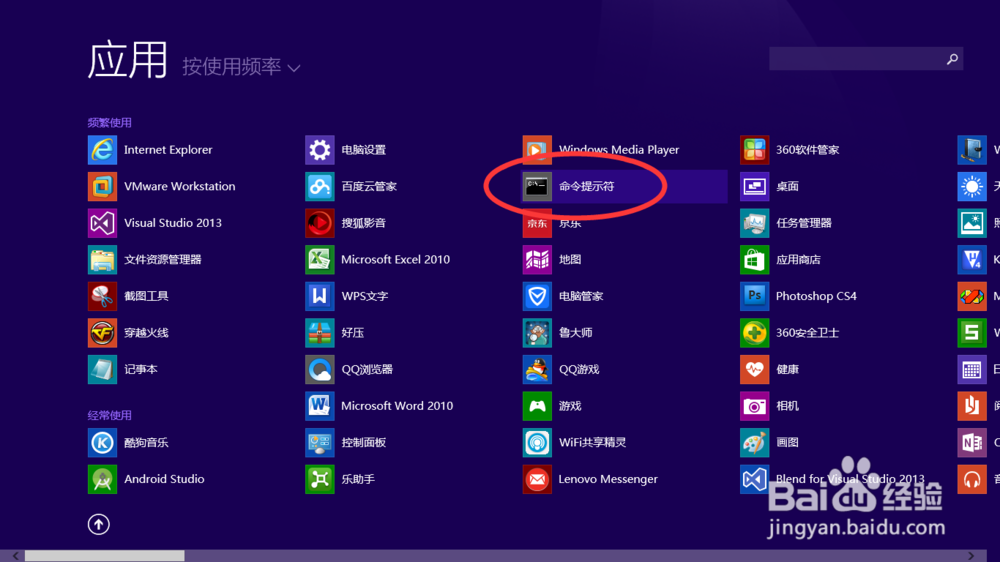Open 健康 heart icon

[x=754, y=369]
